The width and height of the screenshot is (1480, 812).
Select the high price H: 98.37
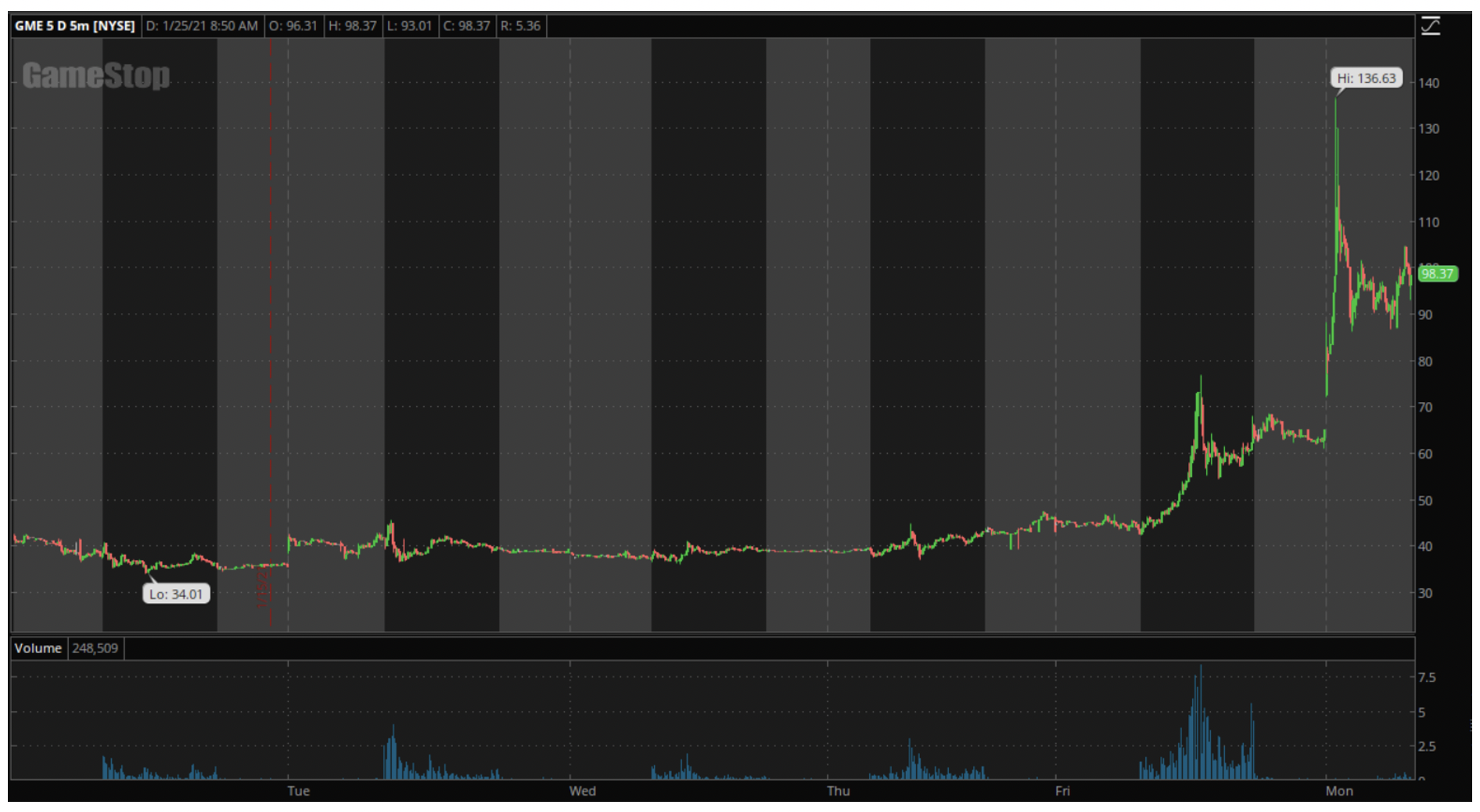pos(352,26)
